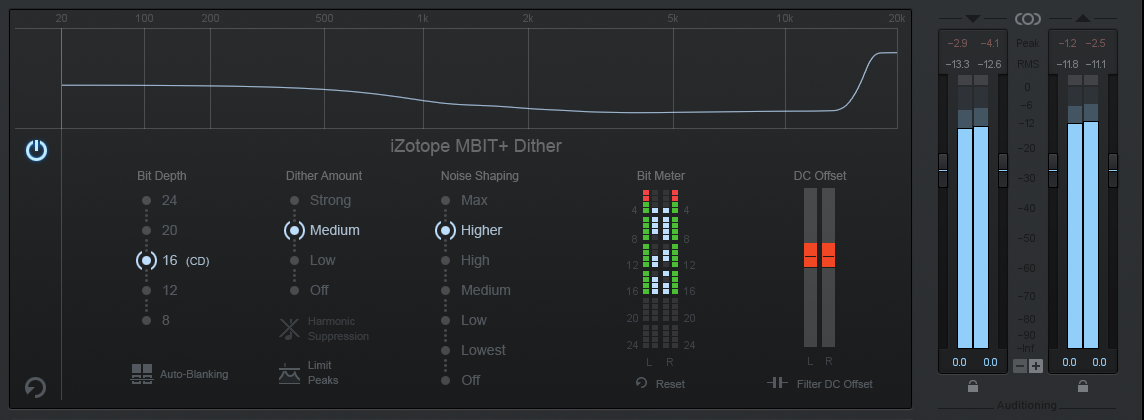
Task: Click the stereo link icon above meters
Action: pos(1027,18)
